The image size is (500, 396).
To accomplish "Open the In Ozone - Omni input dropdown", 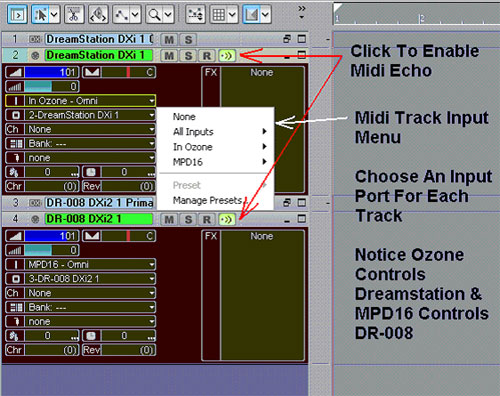I will pyautogui.click(x=80, y=101).
